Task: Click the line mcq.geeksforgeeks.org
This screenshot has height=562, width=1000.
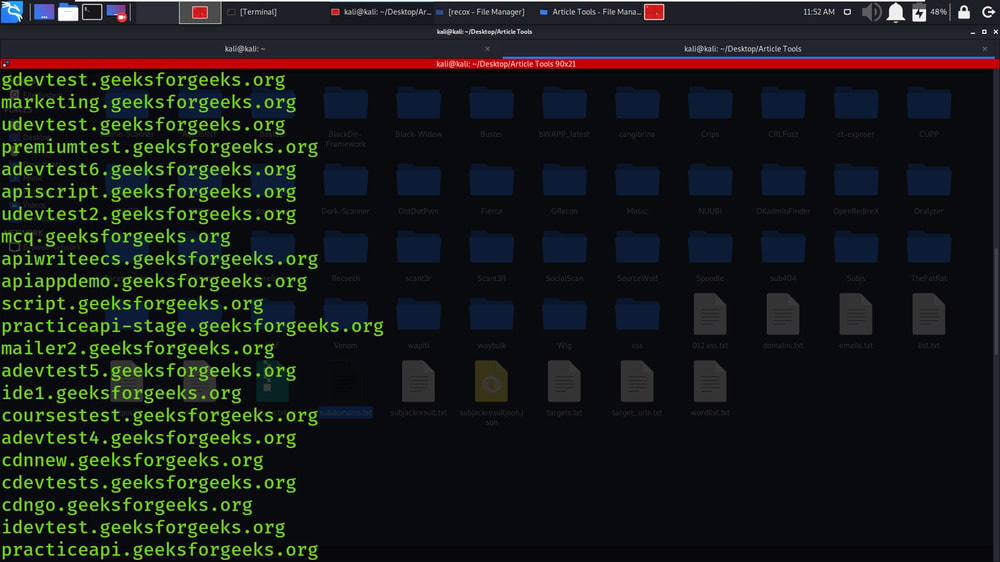Action: (x=116, y=236)
